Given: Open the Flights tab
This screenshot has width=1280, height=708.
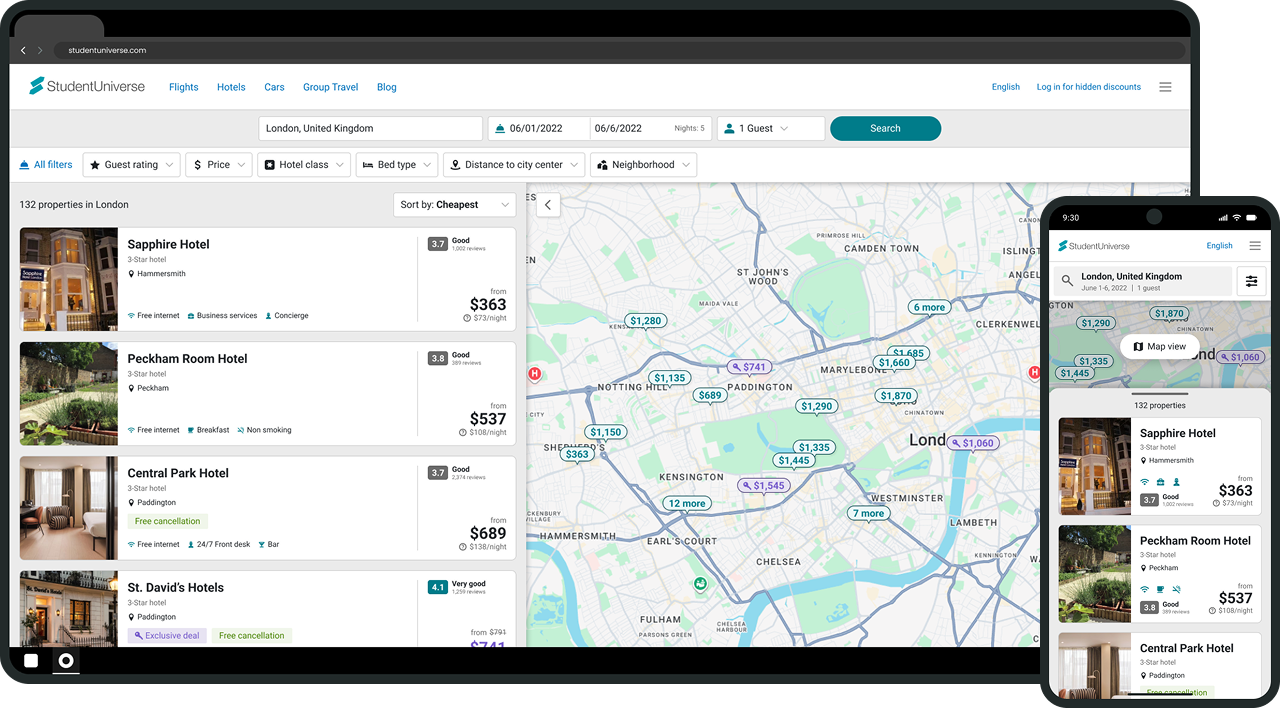Looking at the screenshot, I should click(184, 87).
